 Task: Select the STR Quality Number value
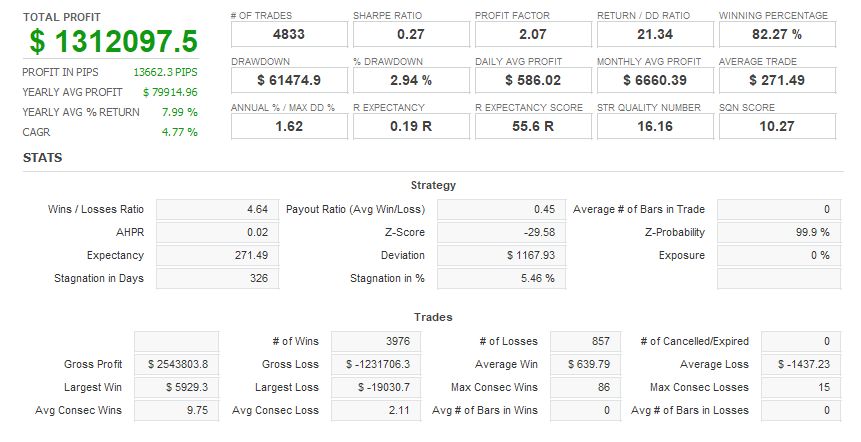click(653, 126)
